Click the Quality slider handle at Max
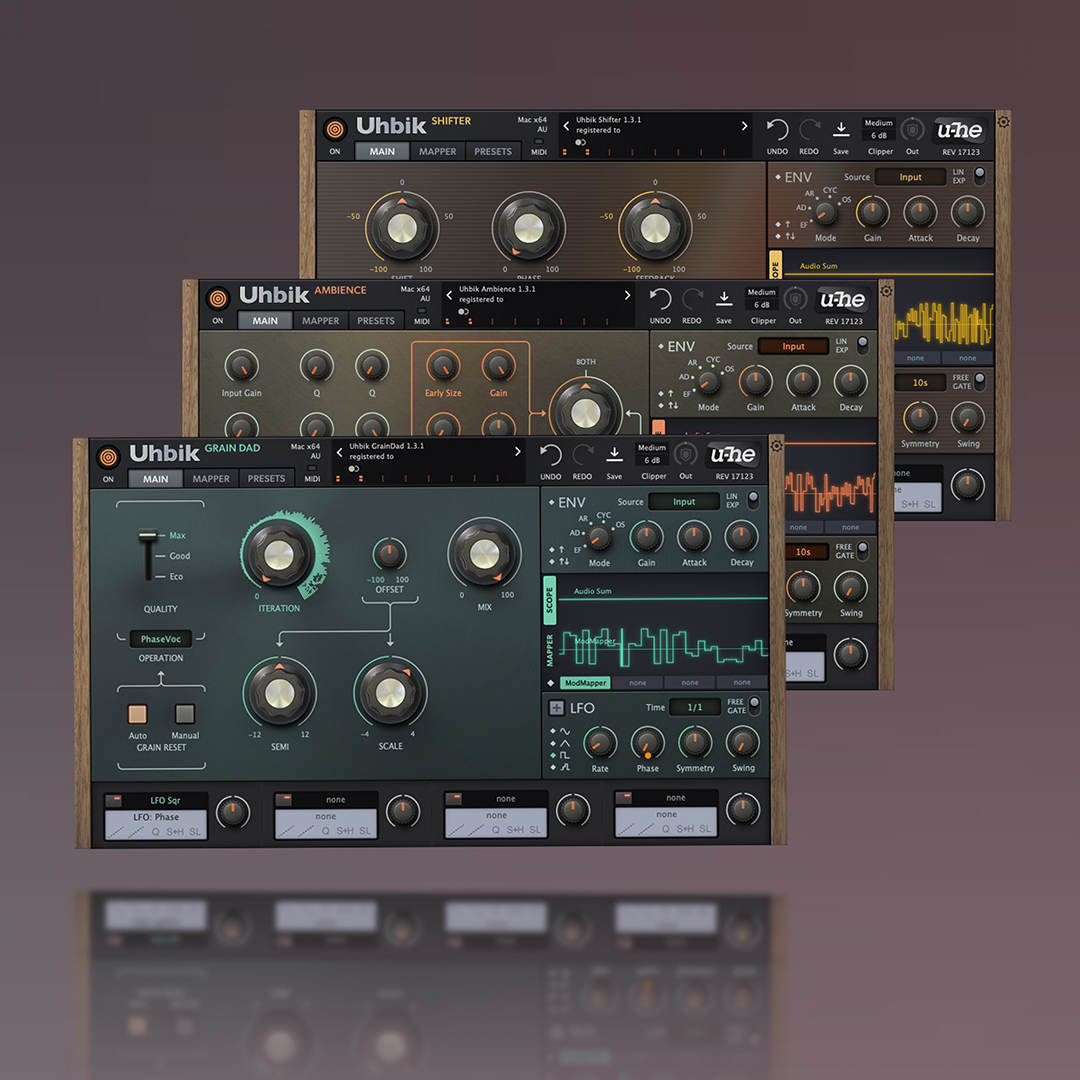Image resolution: width=1080 pixels, height=1080 pixels. 147,534
